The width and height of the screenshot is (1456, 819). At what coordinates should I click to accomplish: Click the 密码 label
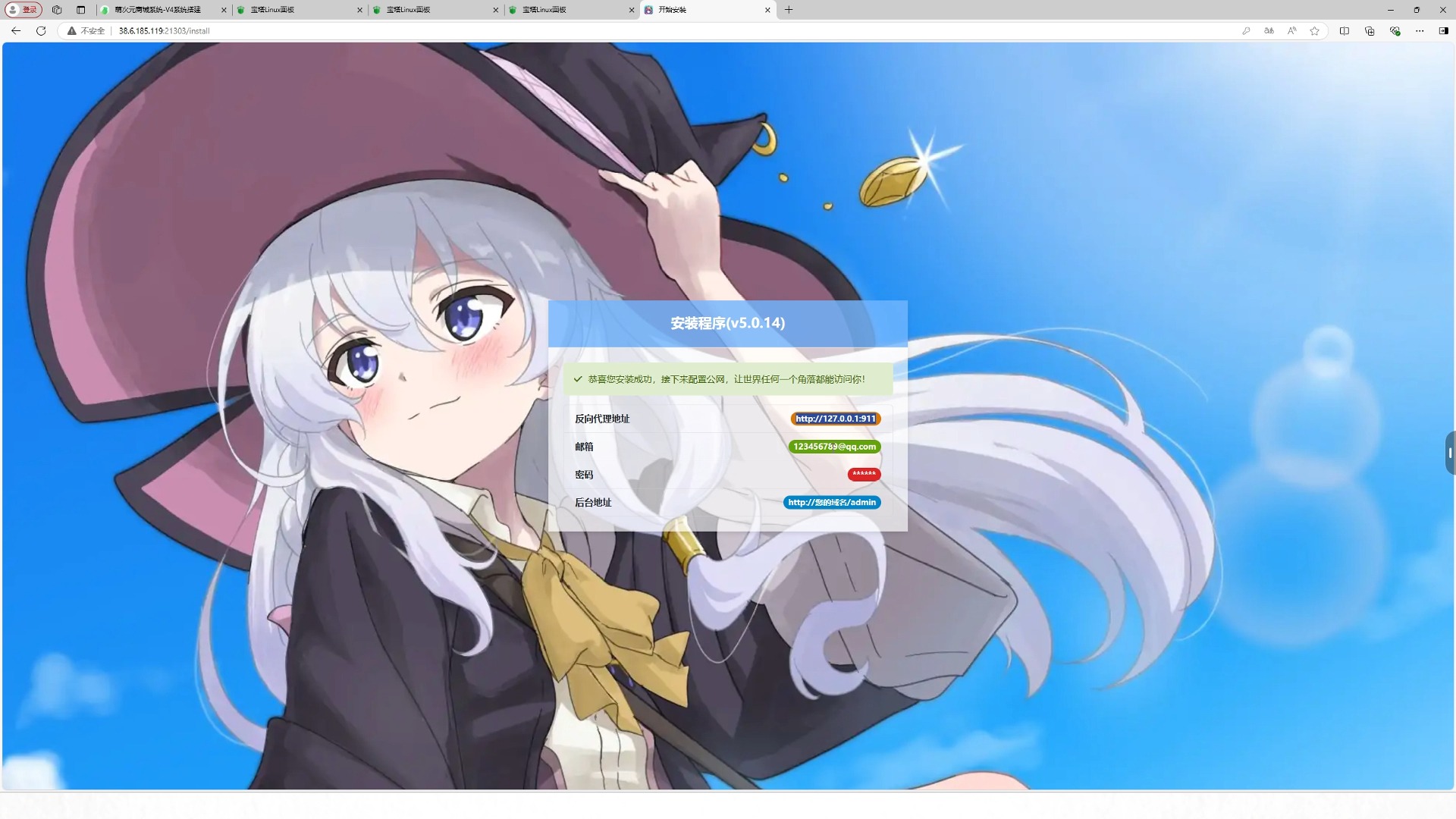click(584, 475)
